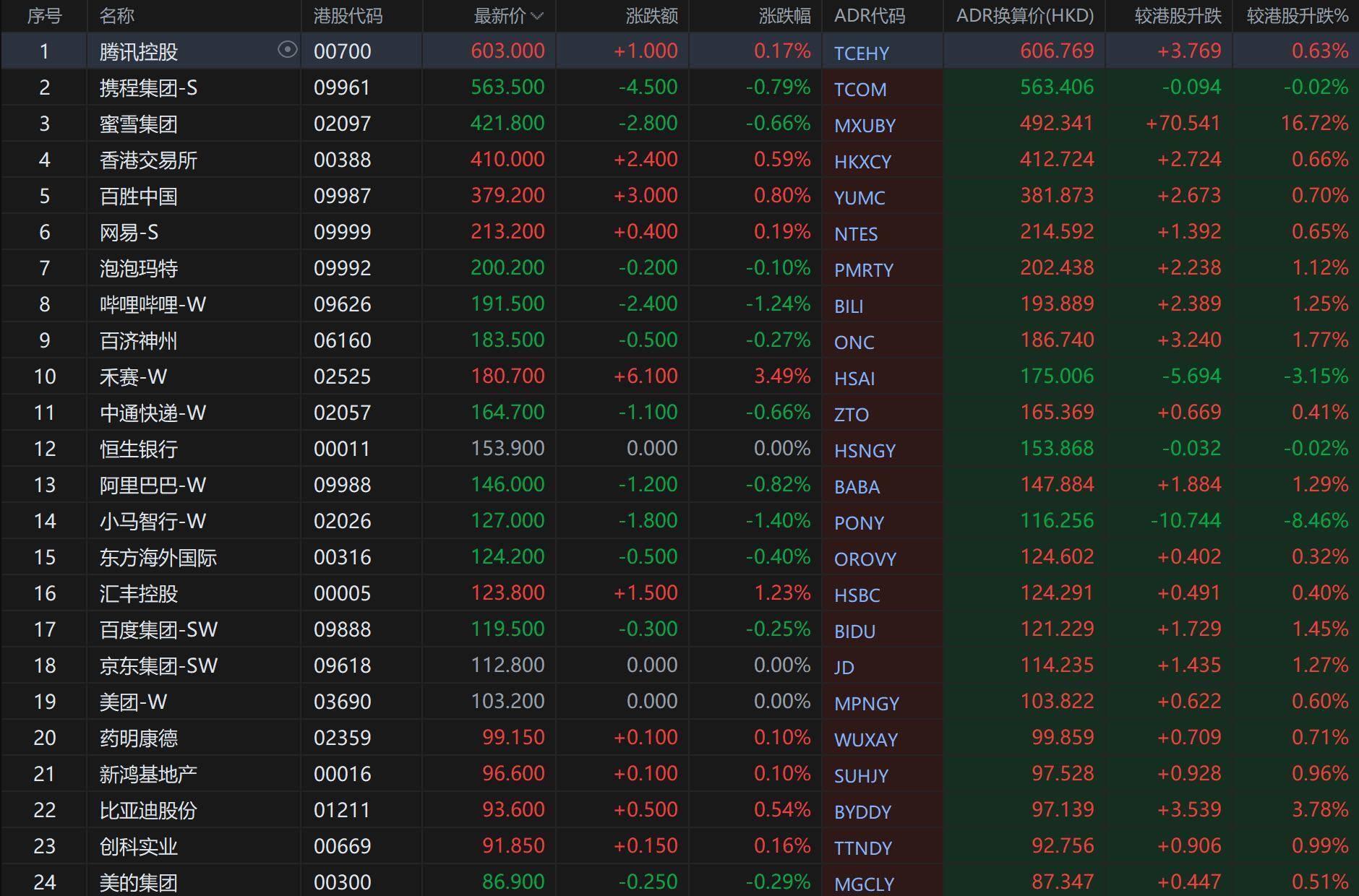Open ADR code TCEHY
The image size is (1359, 896).
pos(861,53)
